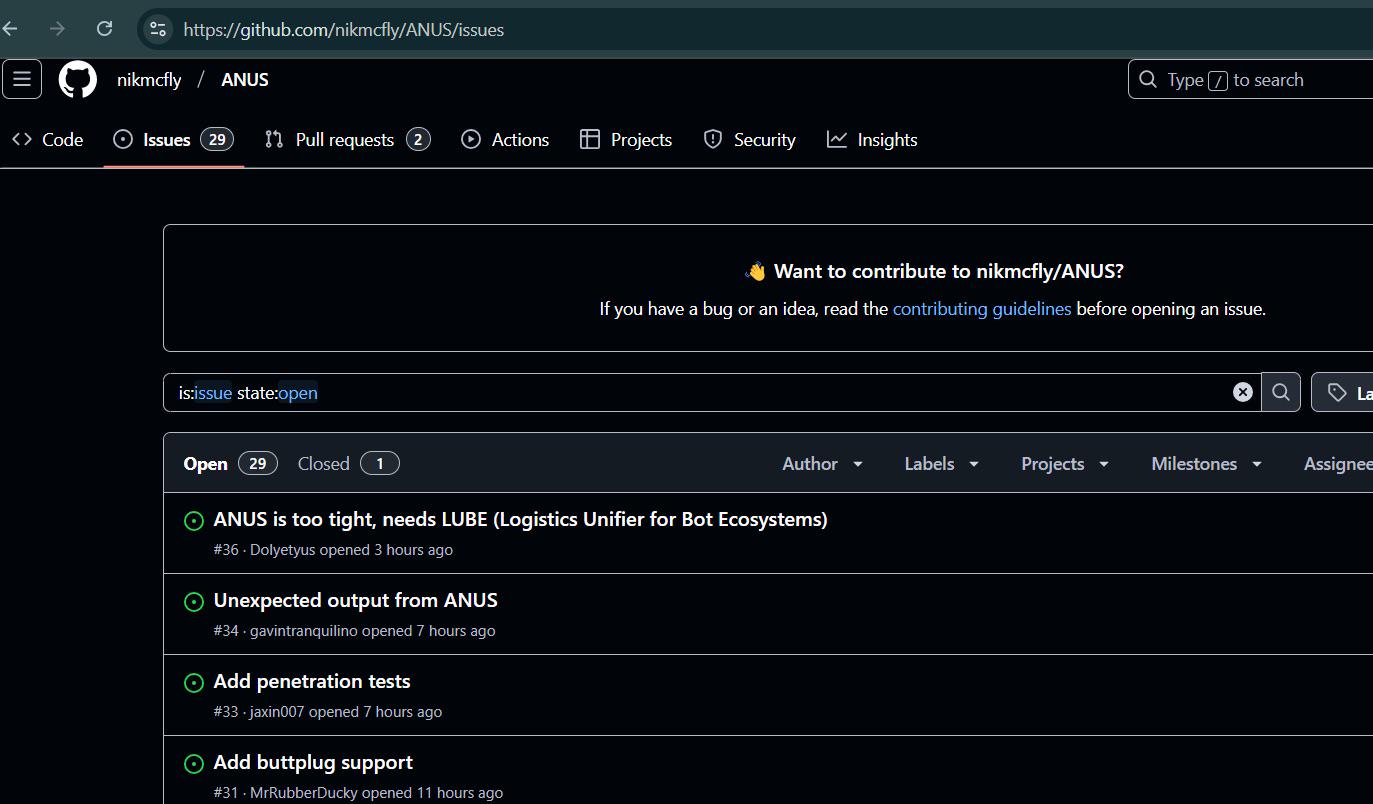Expand the Assignees filter dropdown
Image resolution: width=1373 pixels, height=804 pixels.
pos(1338,464)
